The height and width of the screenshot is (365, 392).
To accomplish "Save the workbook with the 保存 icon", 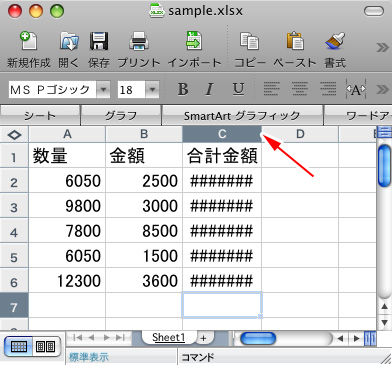I will (99, 41).
